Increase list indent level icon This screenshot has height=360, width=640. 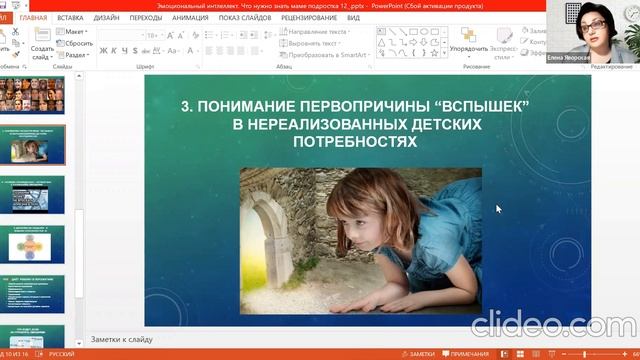tap(253, 36)
